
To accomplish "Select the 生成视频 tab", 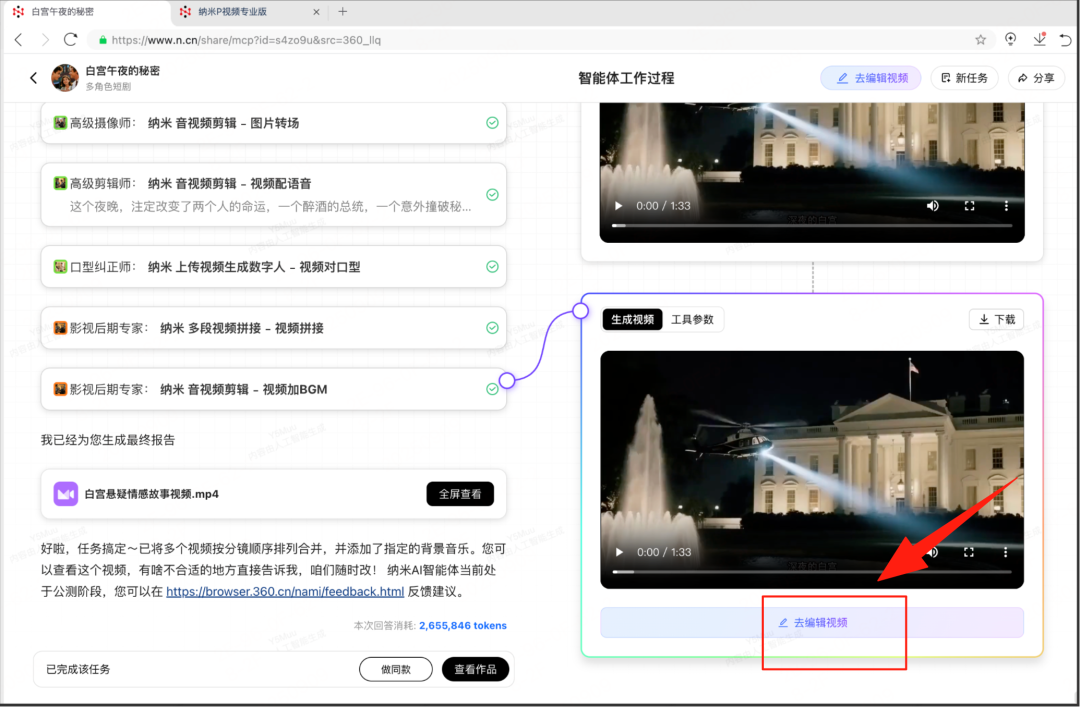I will pyautogui.click(x=632, y=319).
